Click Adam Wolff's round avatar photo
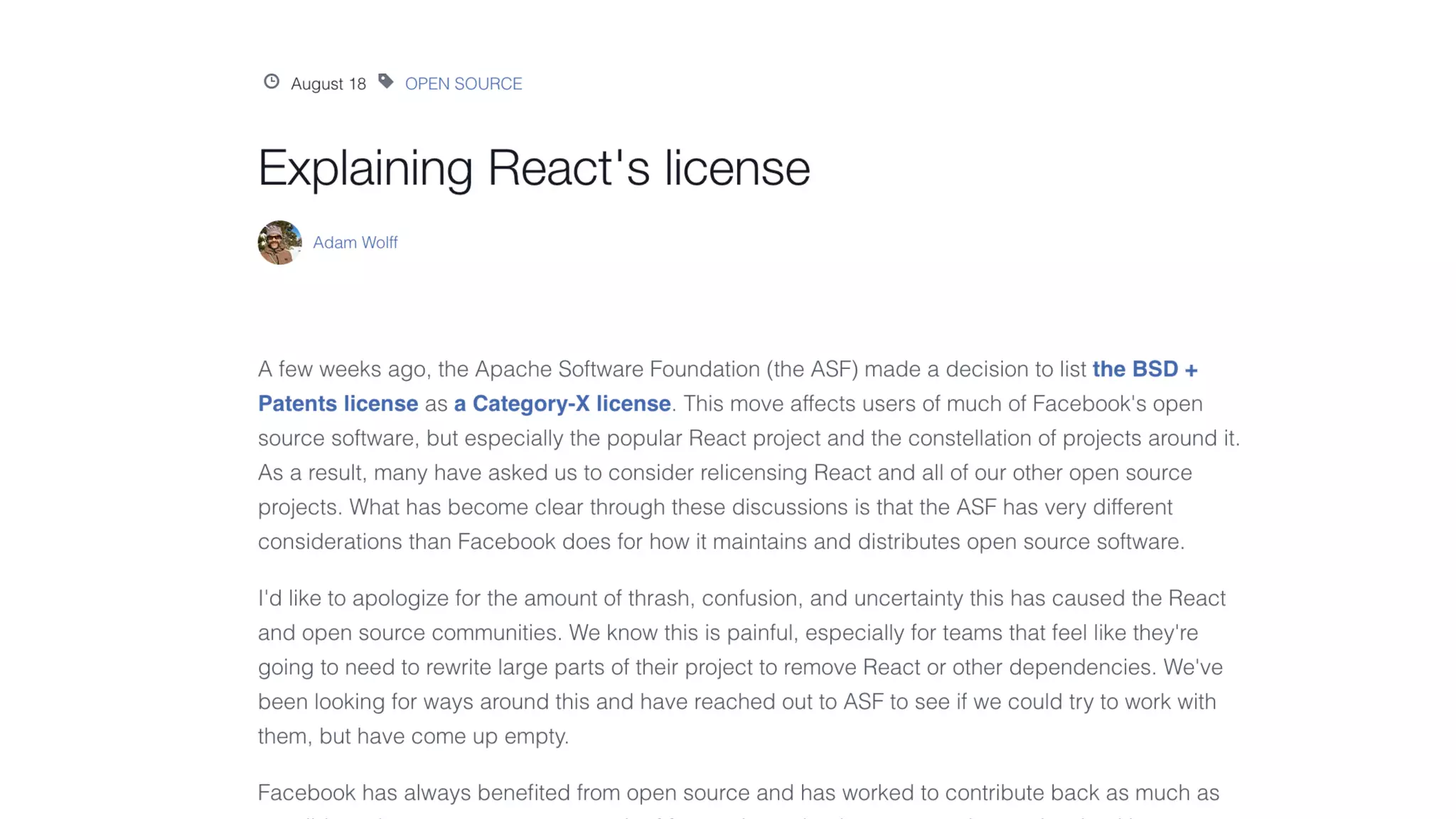1456x819 pixels. [279, 242]
